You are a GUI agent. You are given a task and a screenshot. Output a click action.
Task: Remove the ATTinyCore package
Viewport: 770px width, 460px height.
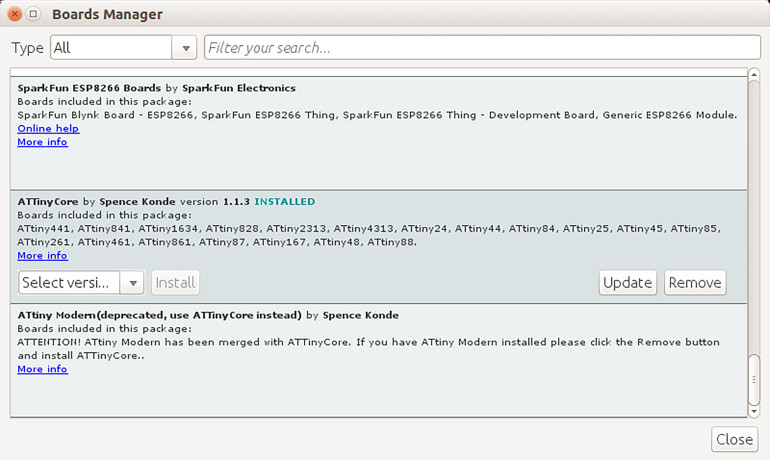695,283
